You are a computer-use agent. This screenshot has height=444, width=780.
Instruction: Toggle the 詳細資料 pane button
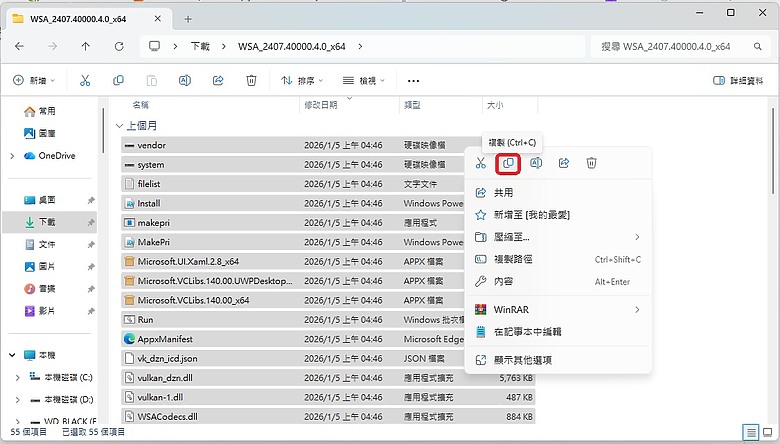(738, 81)
